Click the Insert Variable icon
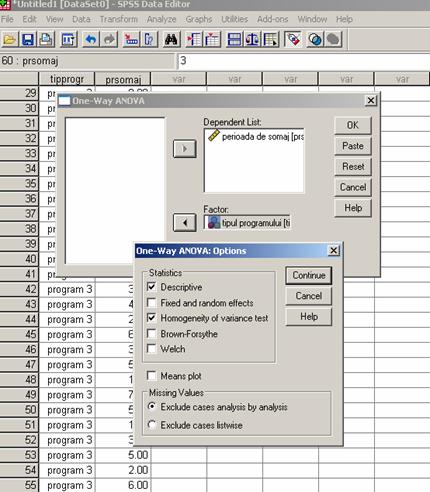The image size is (430, 492). (x=212, y=40)
